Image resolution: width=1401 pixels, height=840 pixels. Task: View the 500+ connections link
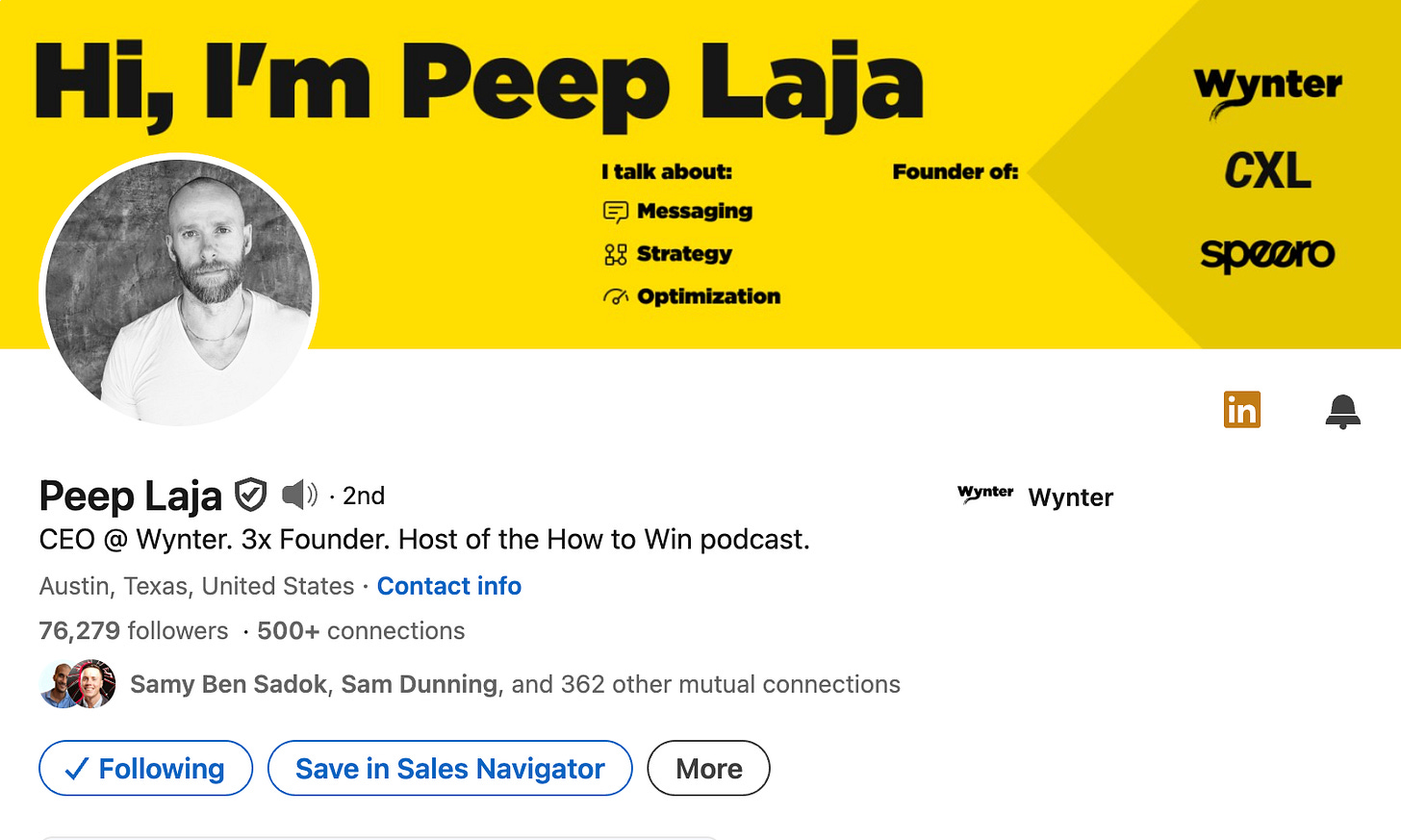tap(361, 631)
